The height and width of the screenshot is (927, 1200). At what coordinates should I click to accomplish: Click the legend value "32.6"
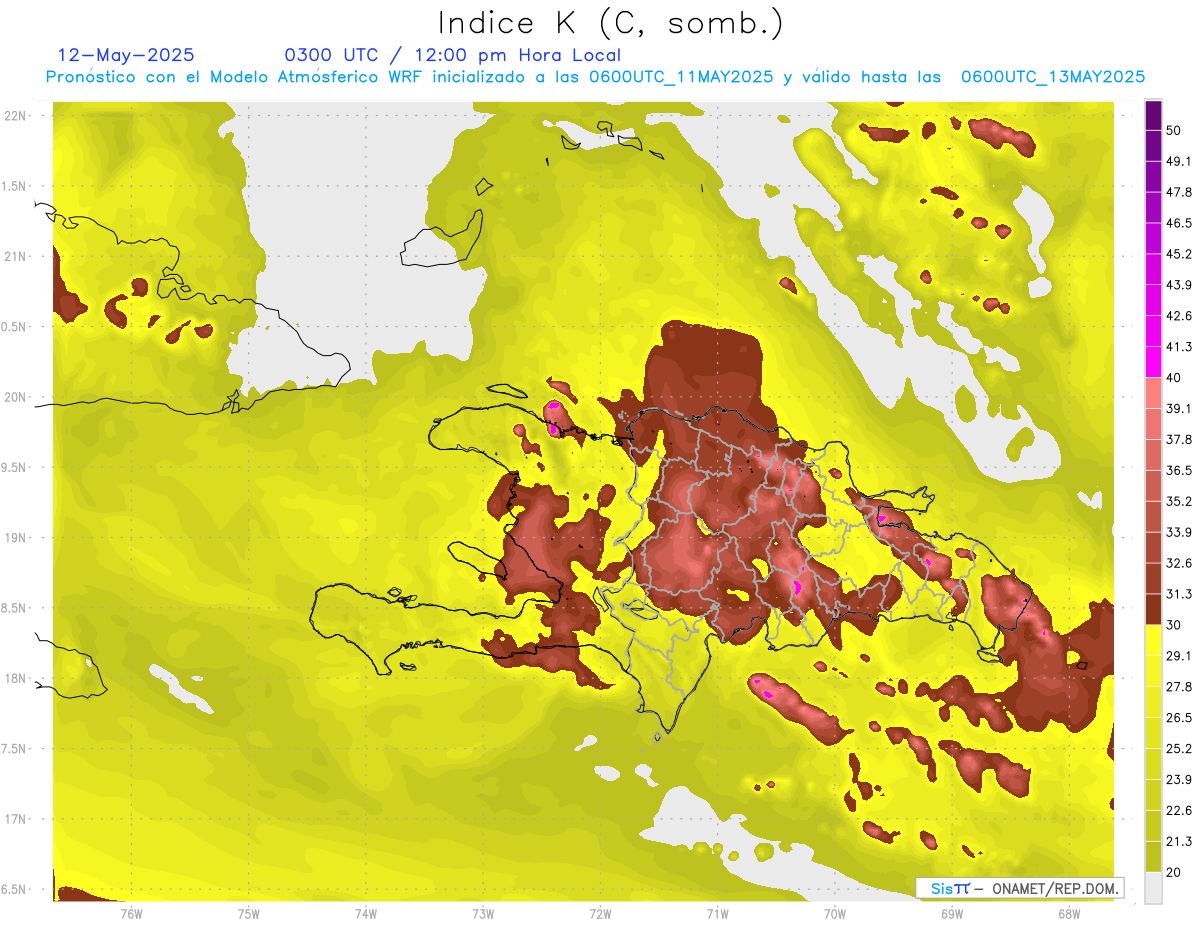1178,563
